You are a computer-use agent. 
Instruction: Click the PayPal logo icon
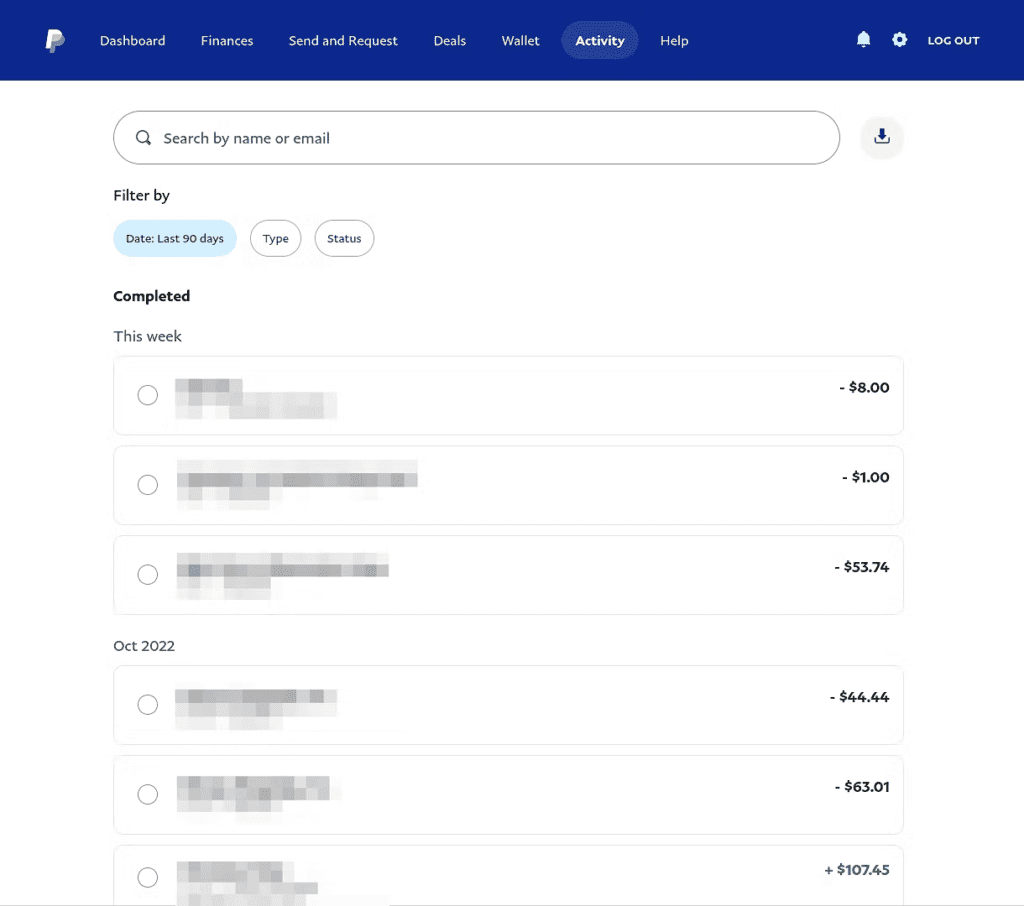point(55,41)
